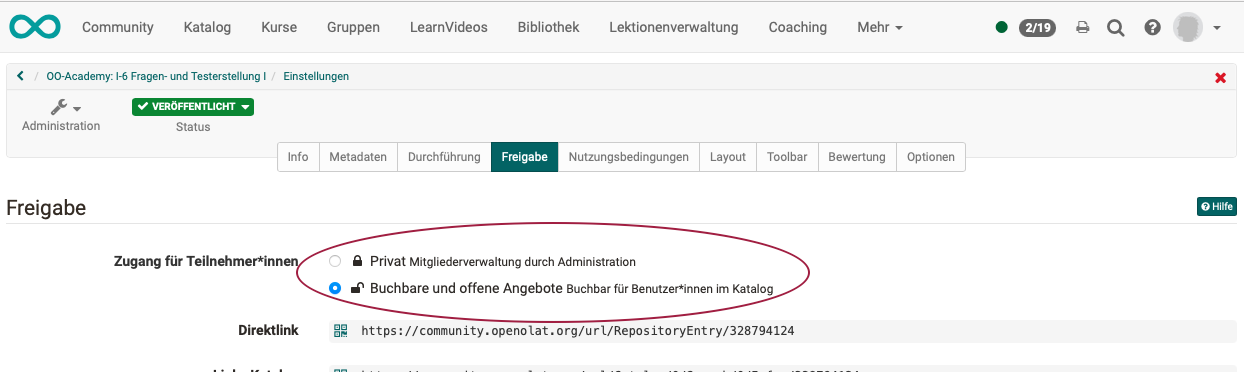The width and height of the screenshot is (1244, 372).
Task: Open Coaching in the navigation bar
Action: 798,27
